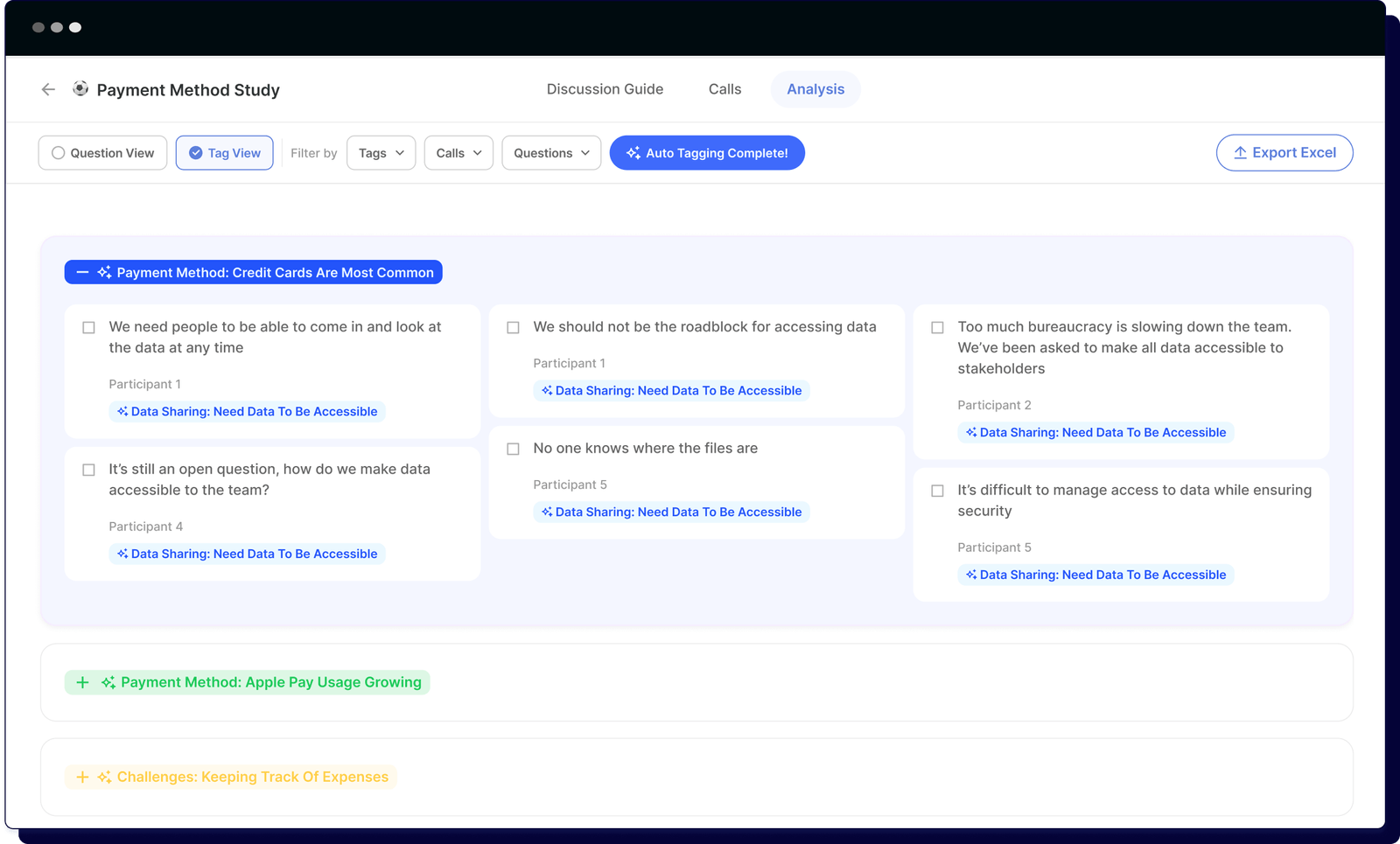The height and width of the screenshot is (844, 1400).
Task: Click the chevron arrow in Questions dropdown
Action: (585, 153)
